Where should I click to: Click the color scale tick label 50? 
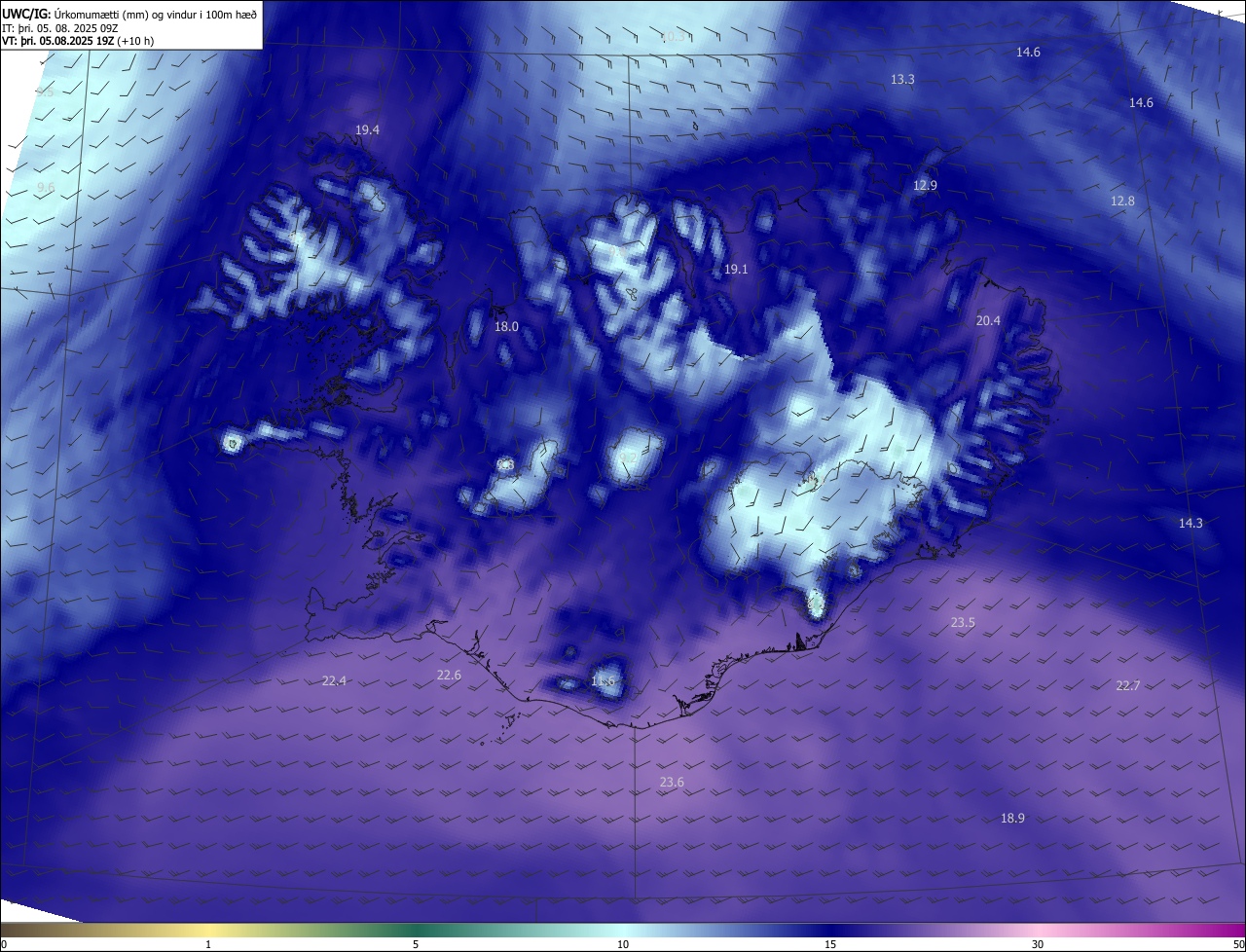pos(1238,944)
